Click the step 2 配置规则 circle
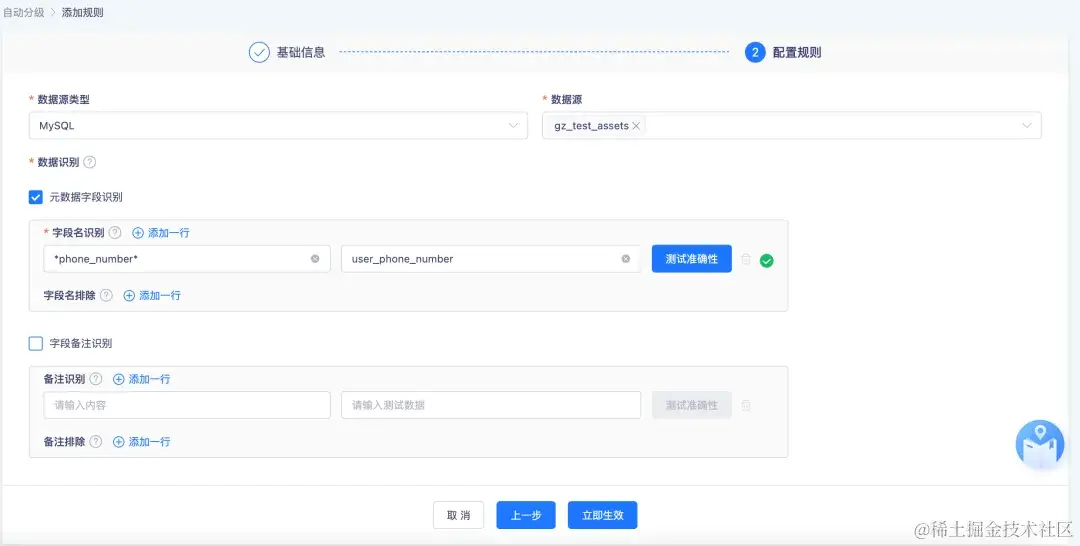The image size is (1080, 546). coord(755,52)
